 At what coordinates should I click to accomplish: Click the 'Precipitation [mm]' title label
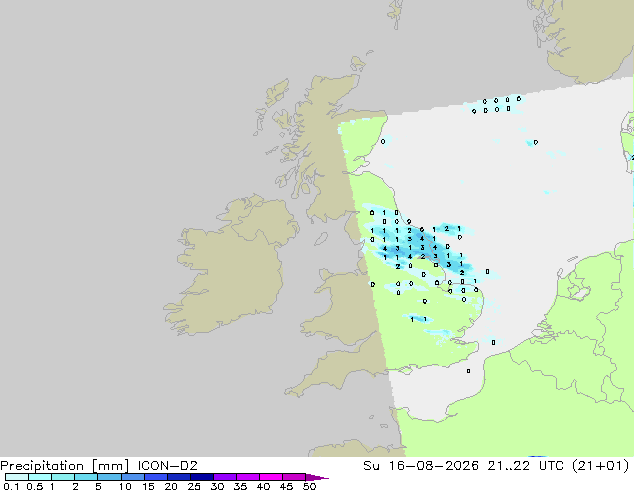65,466
